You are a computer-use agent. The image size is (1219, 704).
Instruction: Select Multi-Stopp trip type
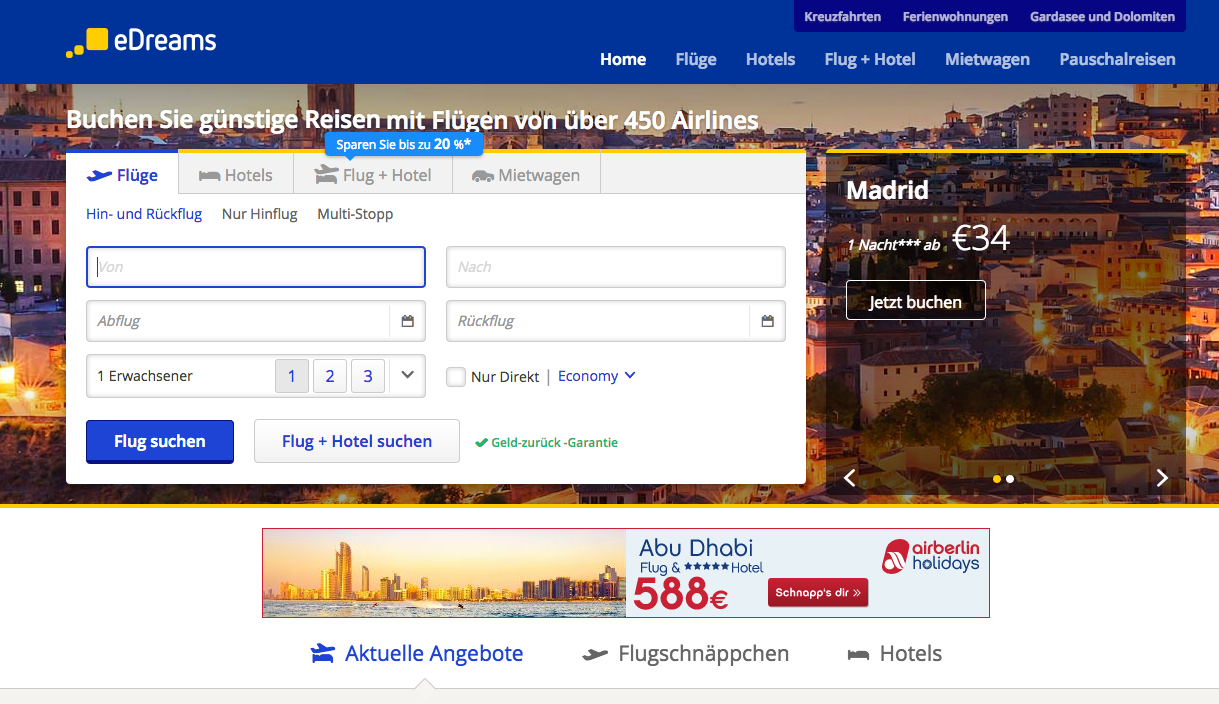click(355, 214)
